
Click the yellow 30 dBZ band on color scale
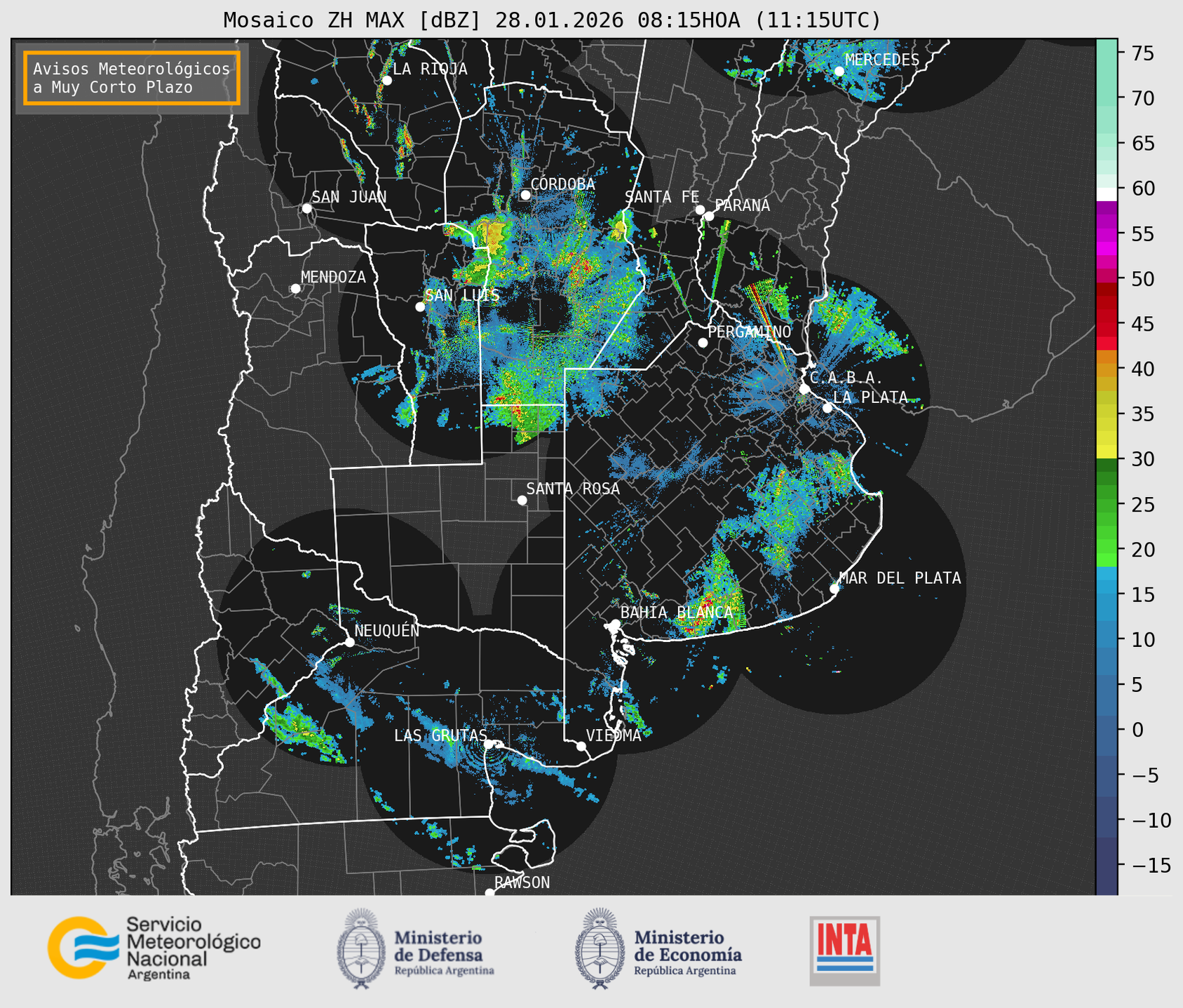pos(1107,453)
